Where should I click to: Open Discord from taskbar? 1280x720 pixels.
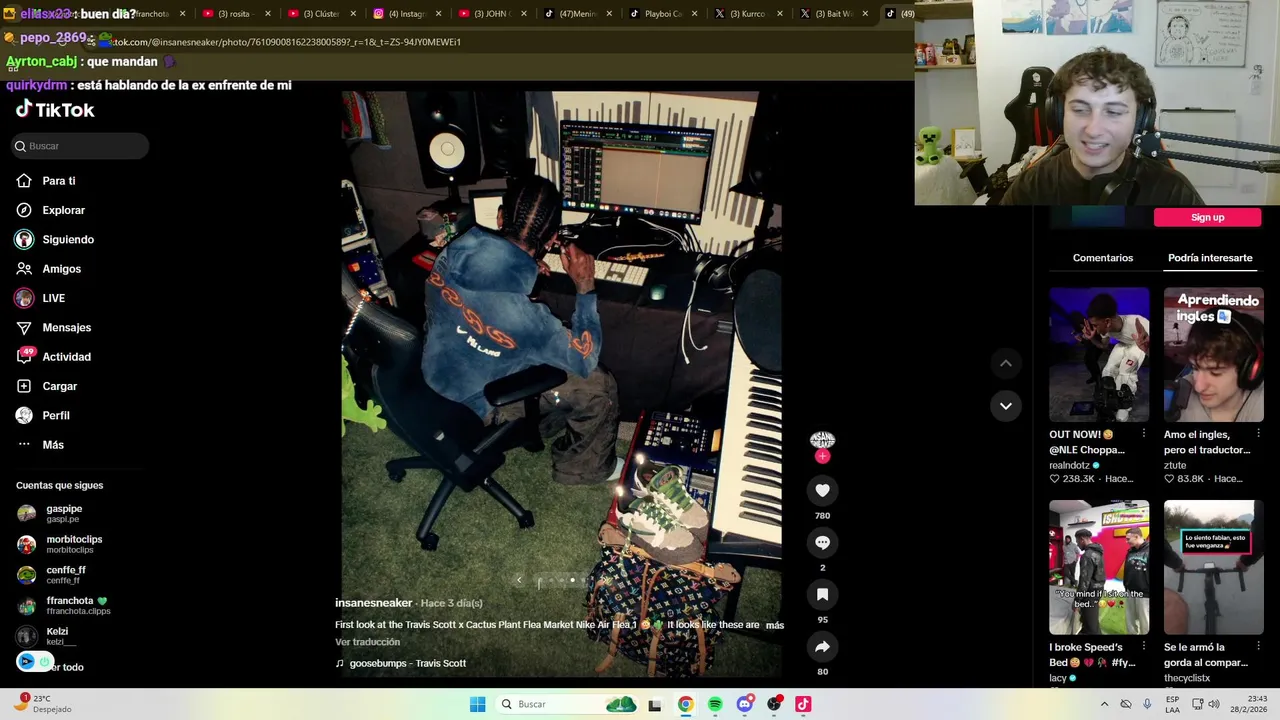744,704
